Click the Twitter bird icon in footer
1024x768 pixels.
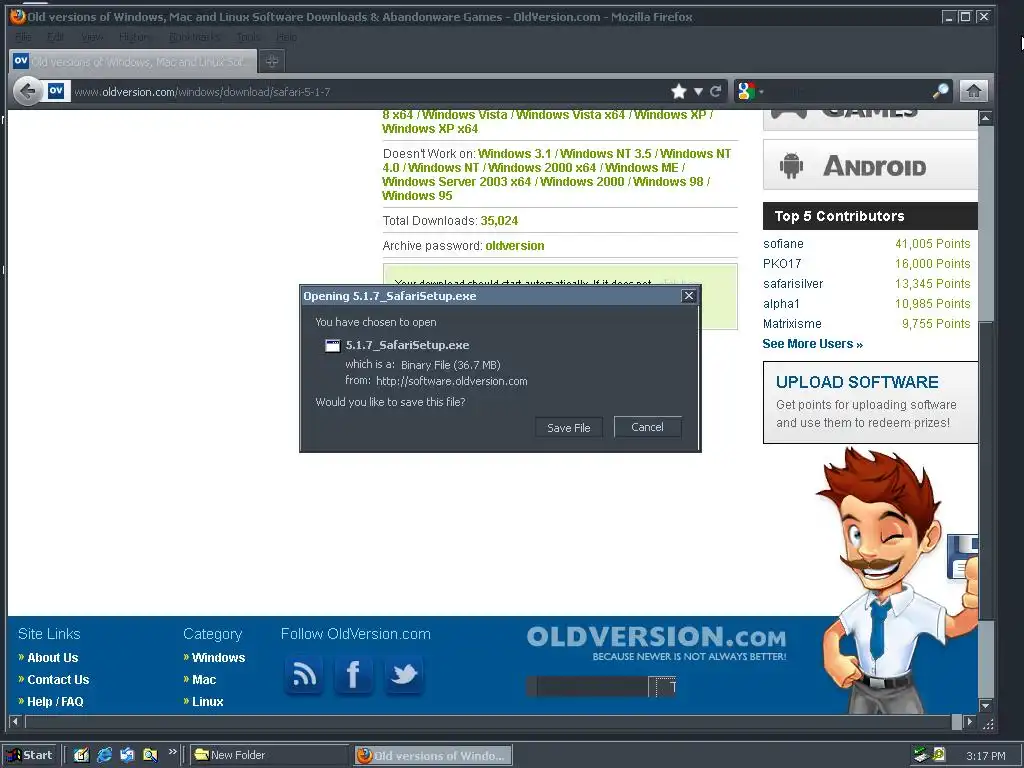404,675
